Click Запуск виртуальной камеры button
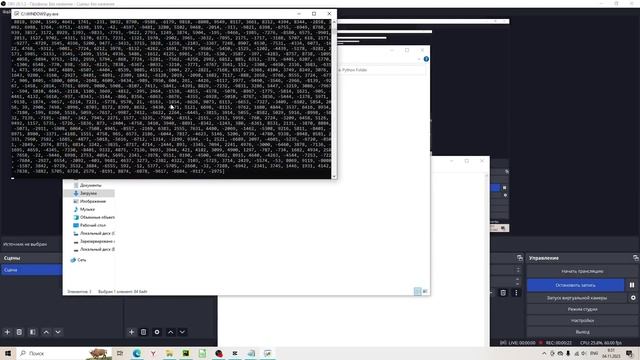This screenshot has height=360, width=640. (x=577, y=298)
